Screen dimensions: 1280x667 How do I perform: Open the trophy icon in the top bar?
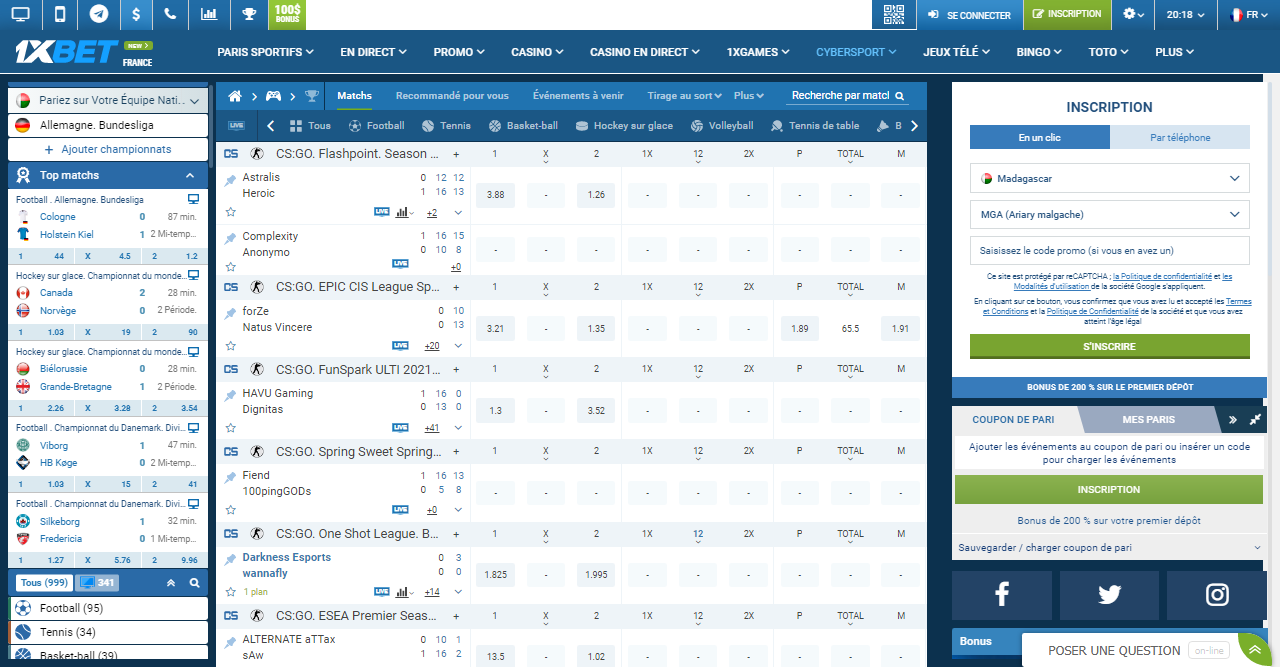248,14
